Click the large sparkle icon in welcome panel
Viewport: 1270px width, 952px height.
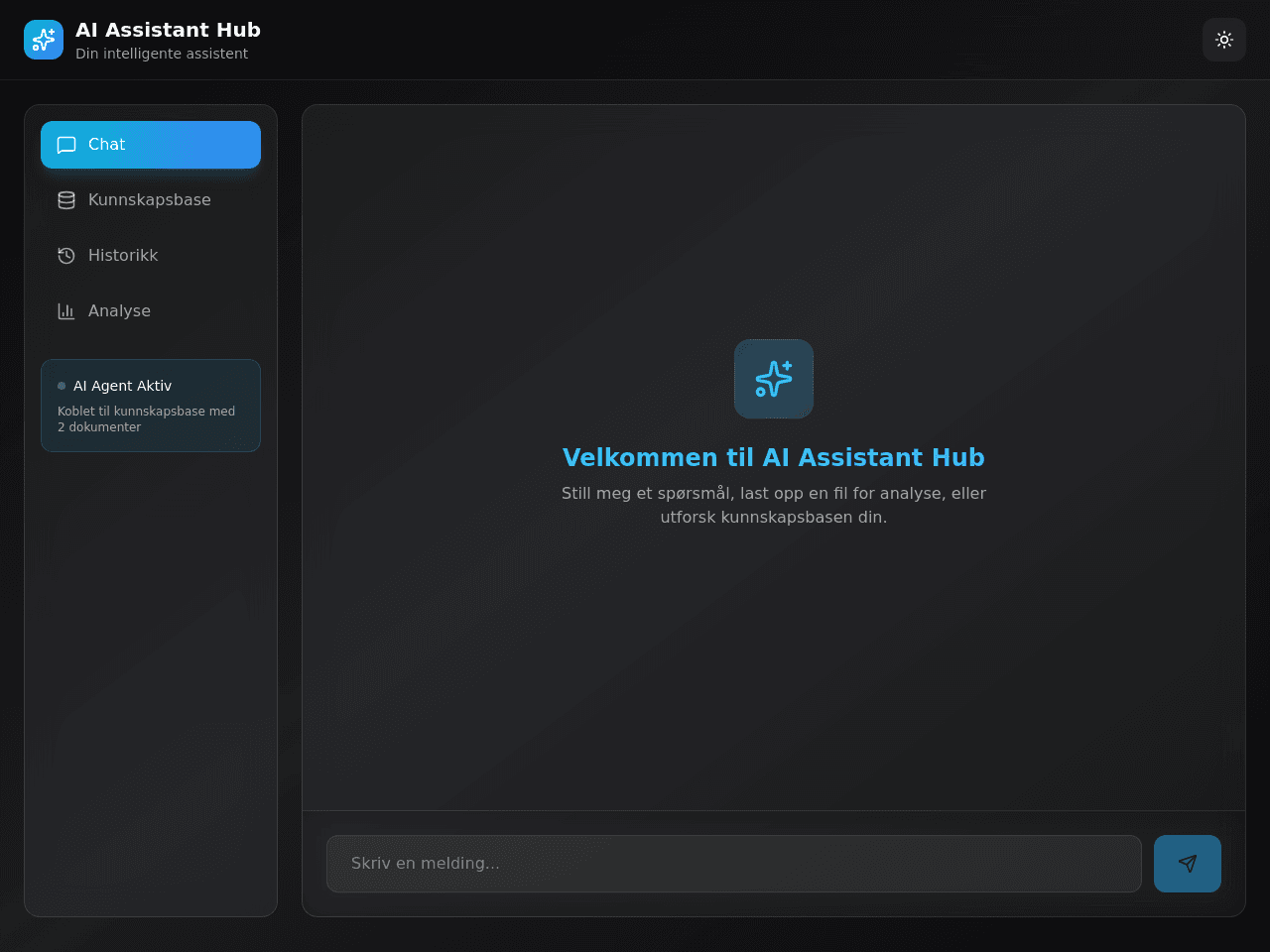774,379
